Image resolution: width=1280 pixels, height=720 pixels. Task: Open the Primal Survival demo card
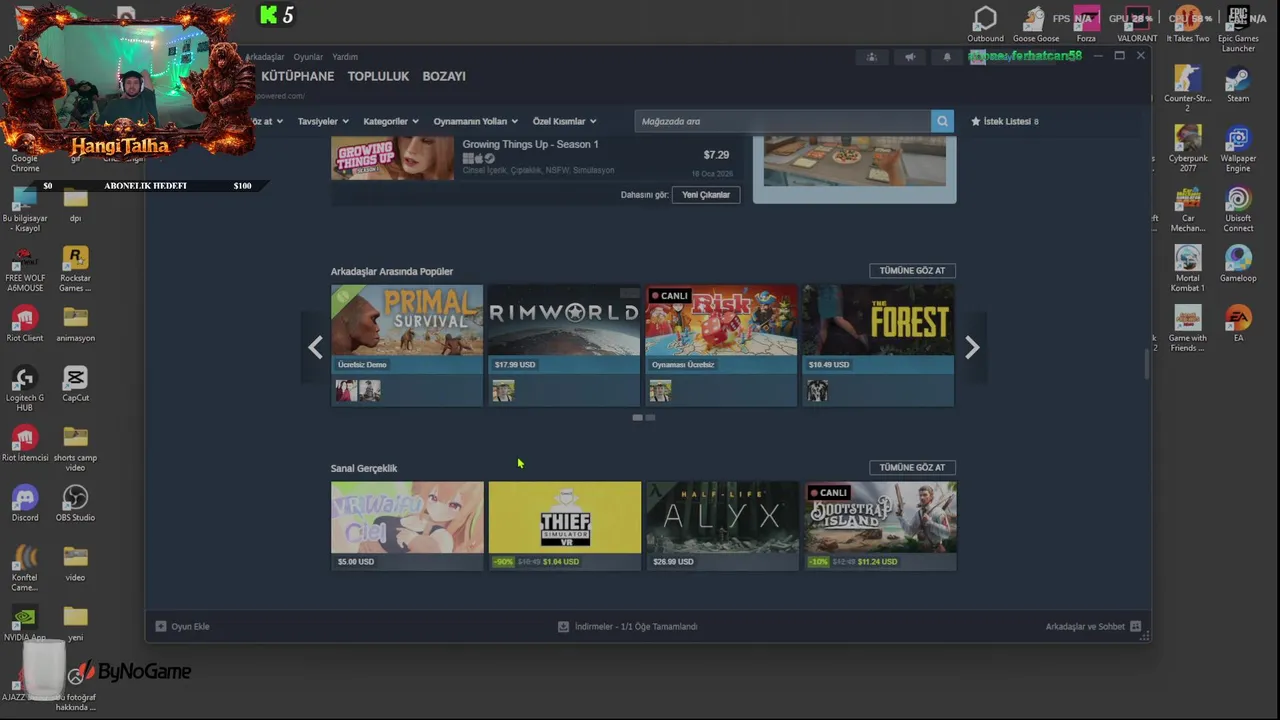tap(407, 345)
